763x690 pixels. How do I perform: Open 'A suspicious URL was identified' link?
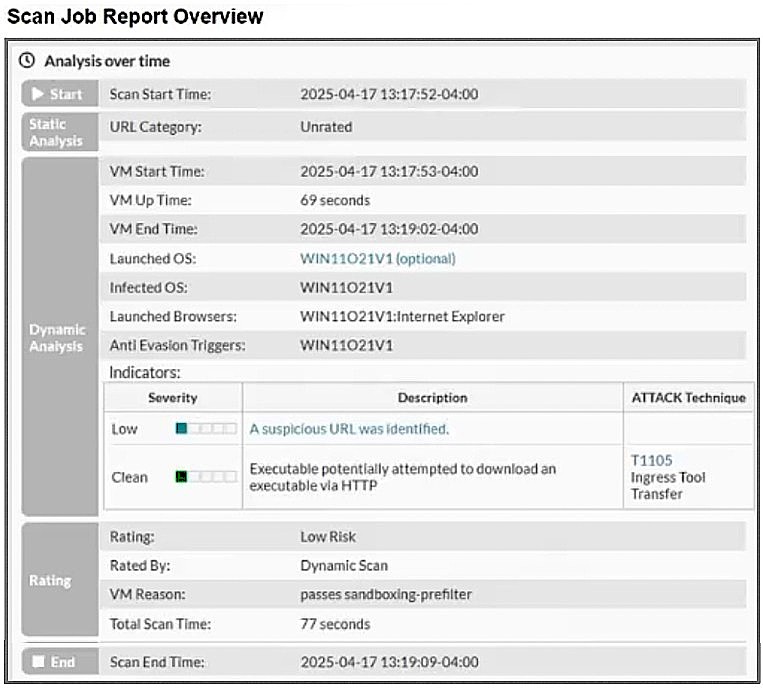coord(349,429)
